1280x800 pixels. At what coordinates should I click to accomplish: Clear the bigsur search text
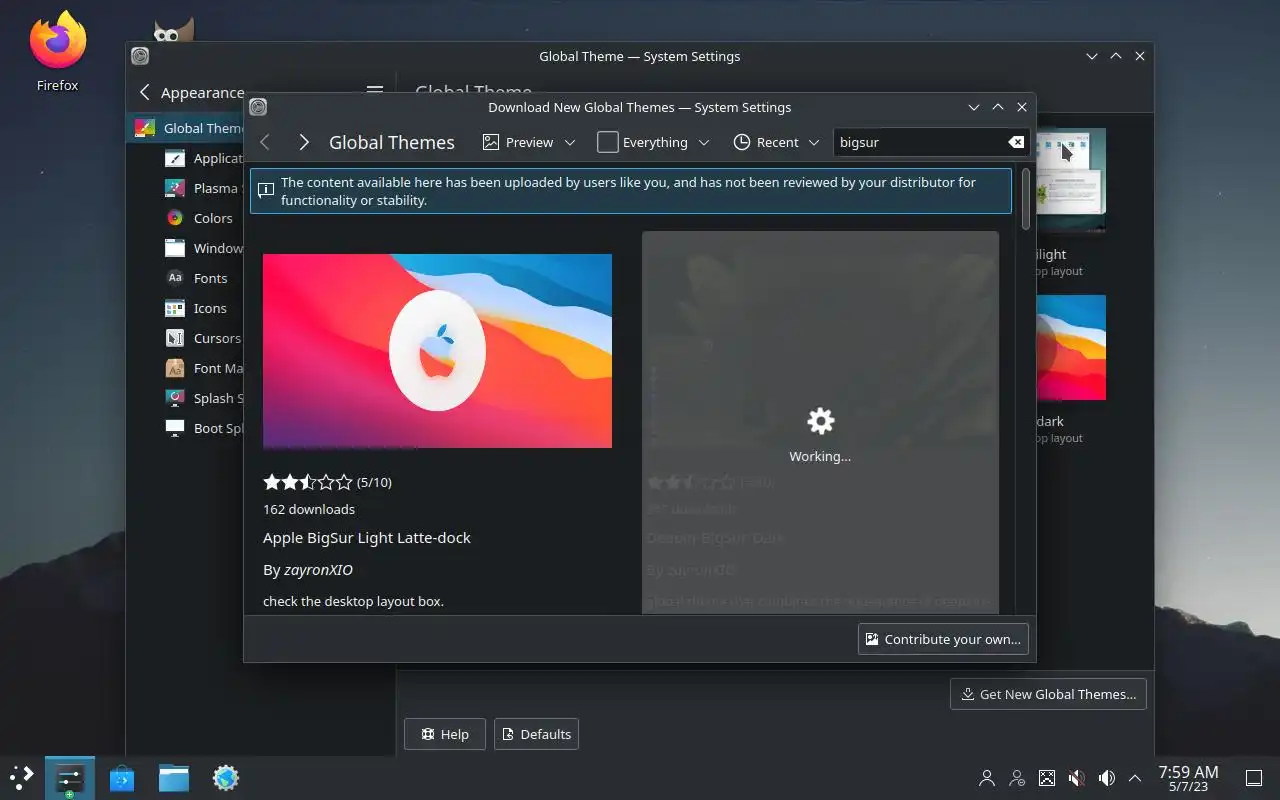tap(1016, 142)
